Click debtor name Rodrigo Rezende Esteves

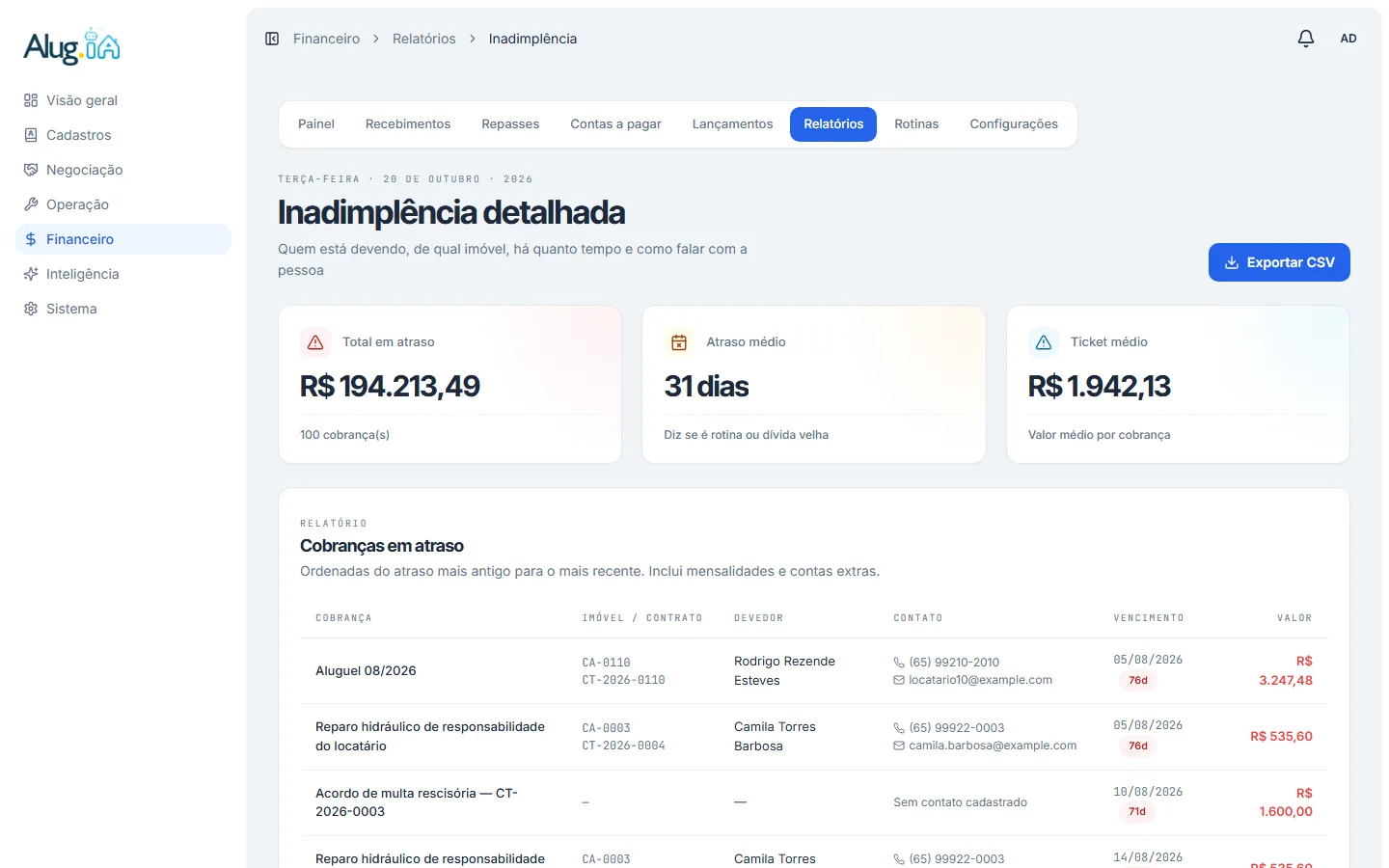pyautogui.click(x=784, y=671)
